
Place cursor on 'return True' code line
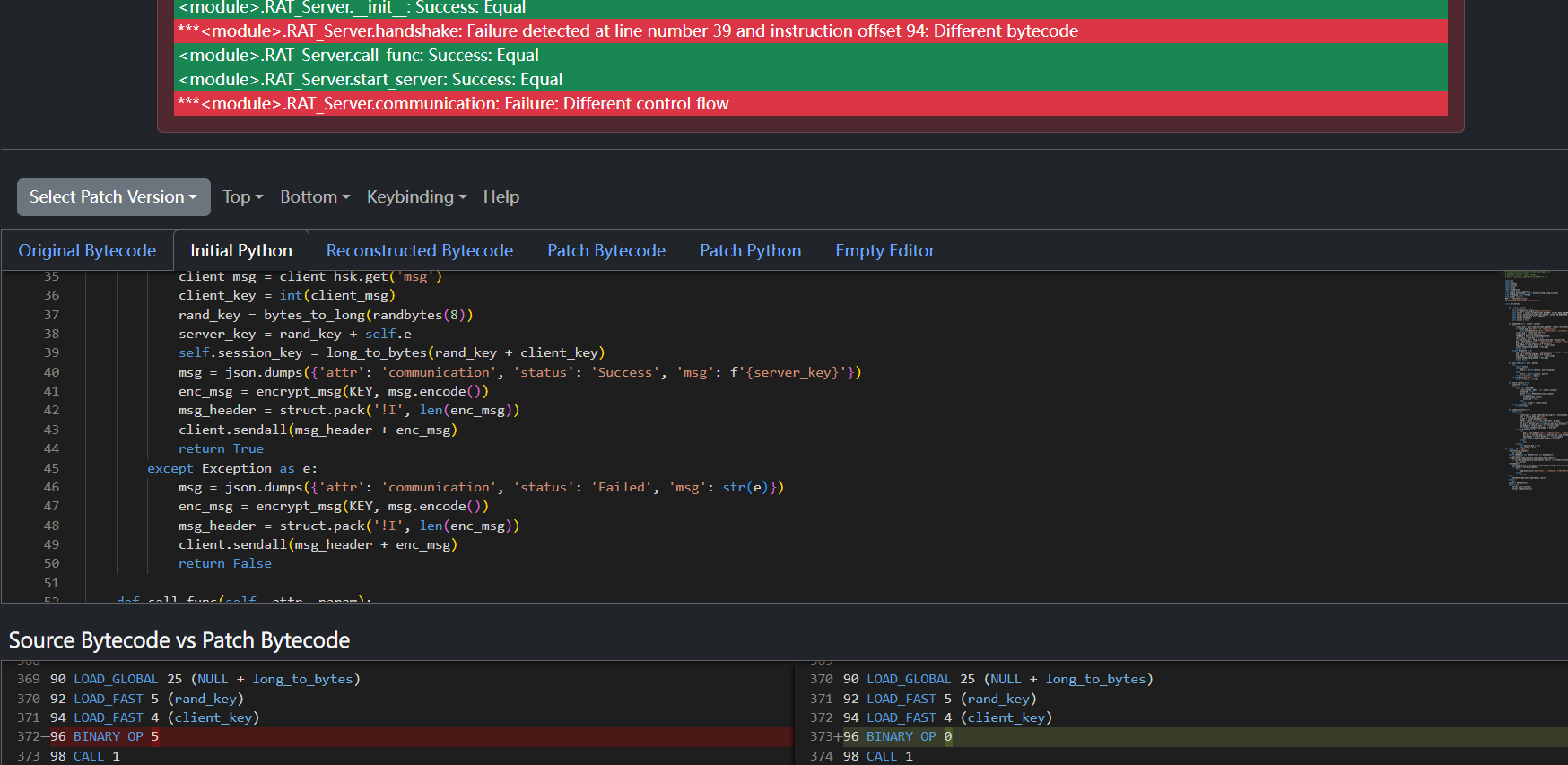(x=221, y=449)
